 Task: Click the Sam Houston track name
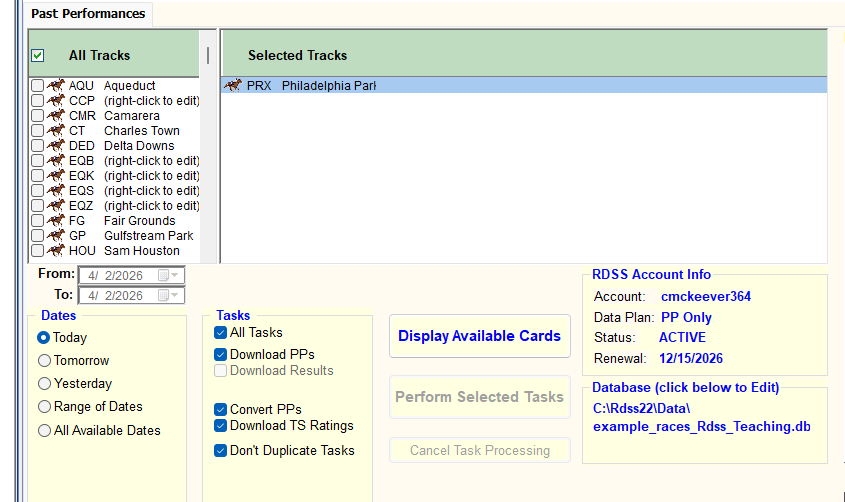(142, 251)
